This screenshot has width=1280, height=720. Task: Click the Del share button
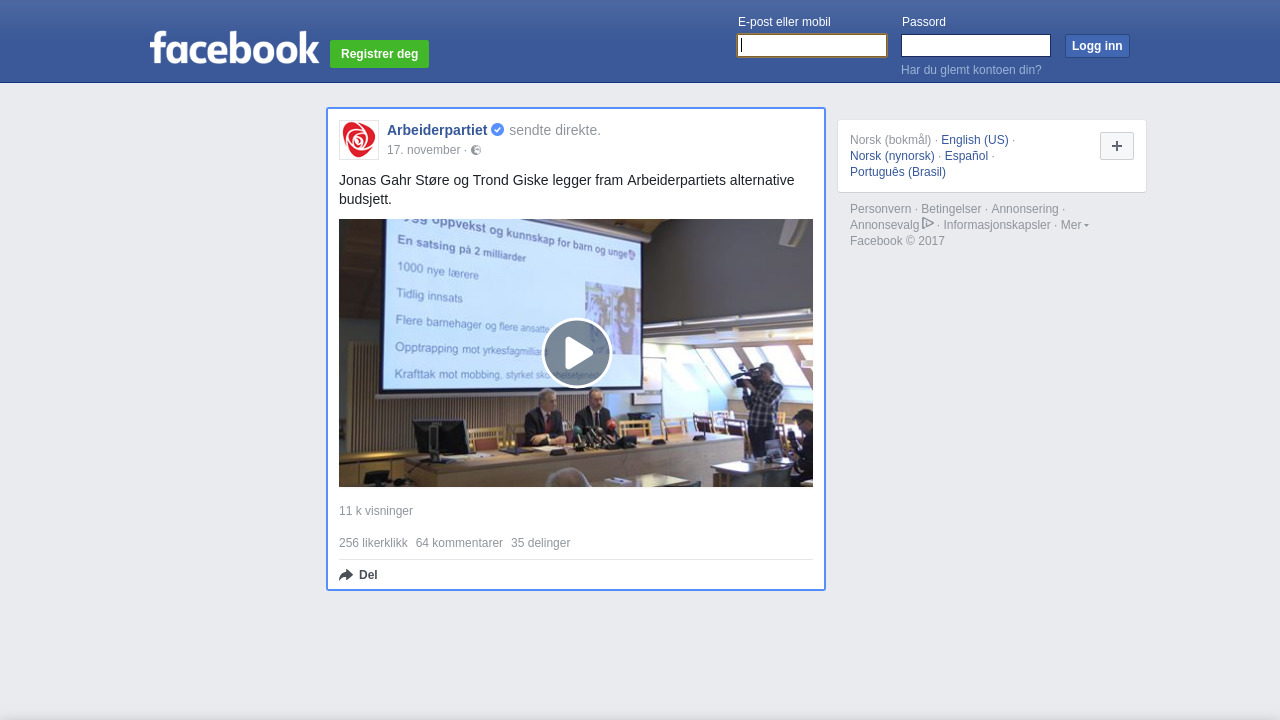[358, 575]
